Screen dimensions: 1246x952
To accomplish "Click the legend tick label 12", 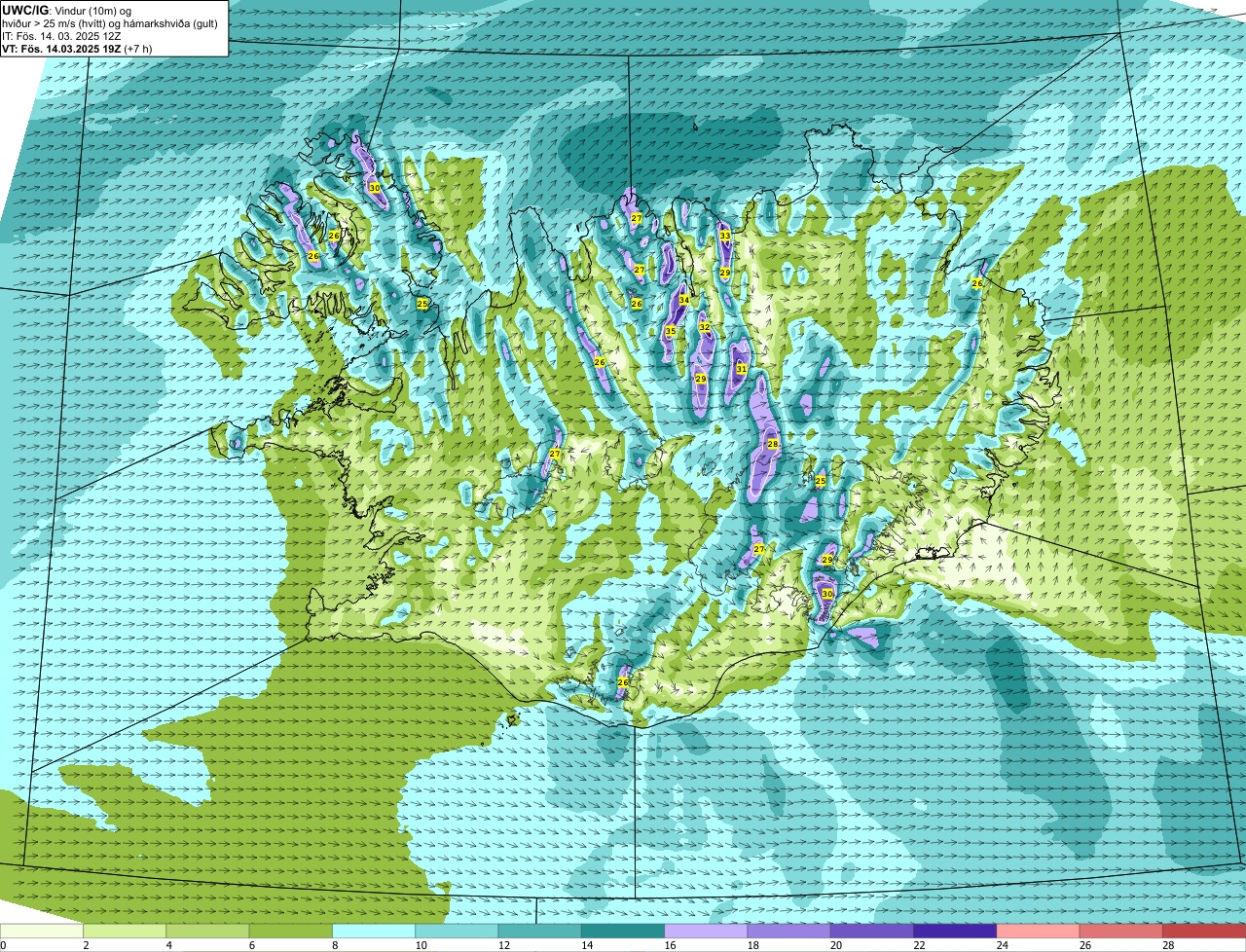I will pyautogui.click(x=504, y=945).
